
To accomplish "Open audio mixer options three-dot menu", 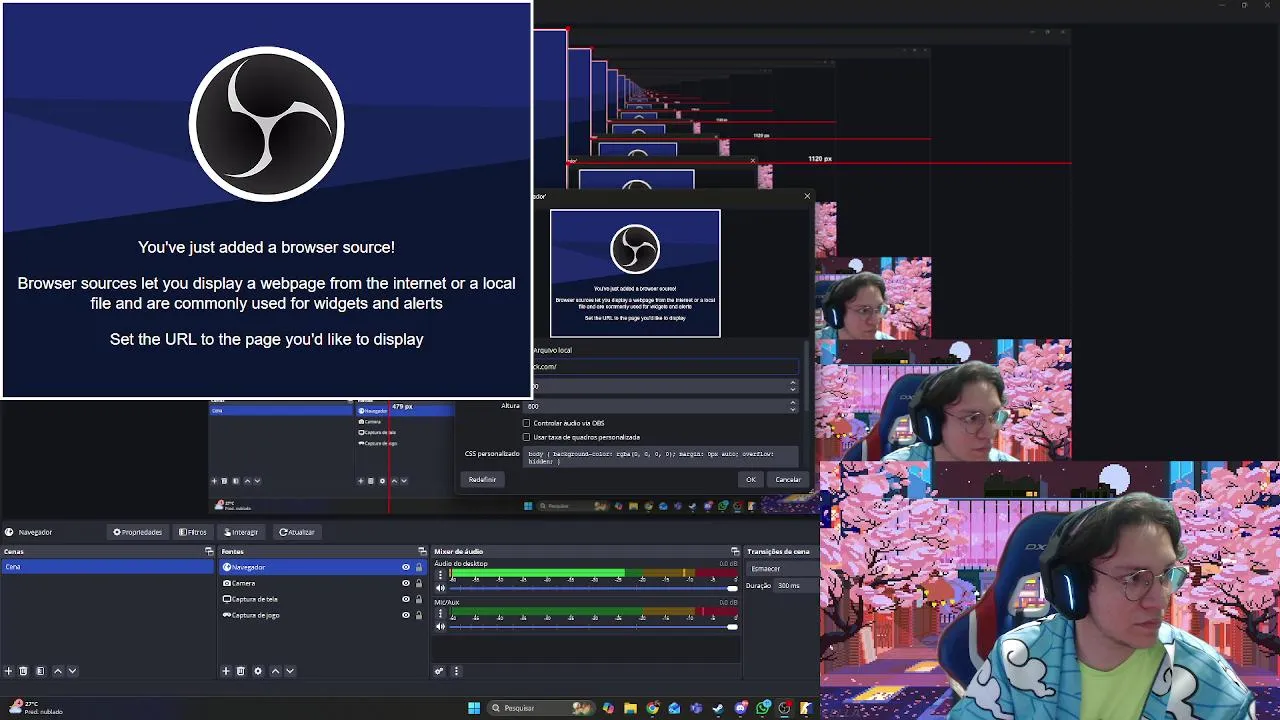I will point(456,671).
